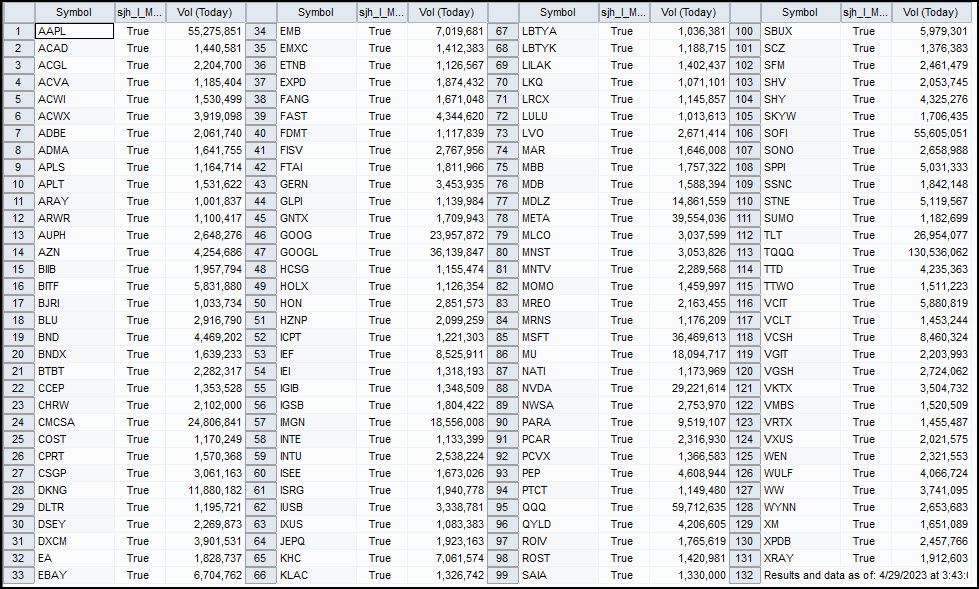Click the True cell in the MU row
The width and height of the screenshot is (979, 589).
[x=624, y=354]
